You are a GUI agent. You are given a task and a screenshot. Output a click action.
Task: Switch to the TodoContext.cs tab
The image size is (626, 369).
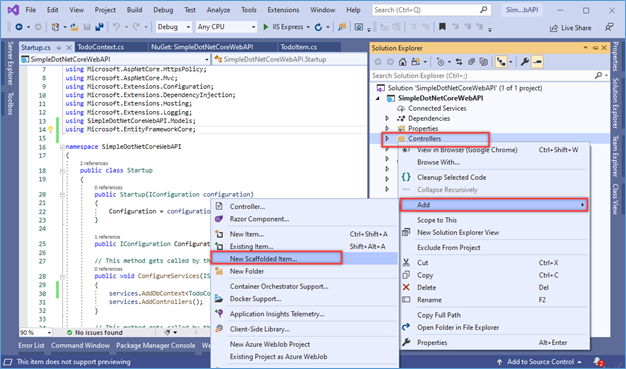101,47
